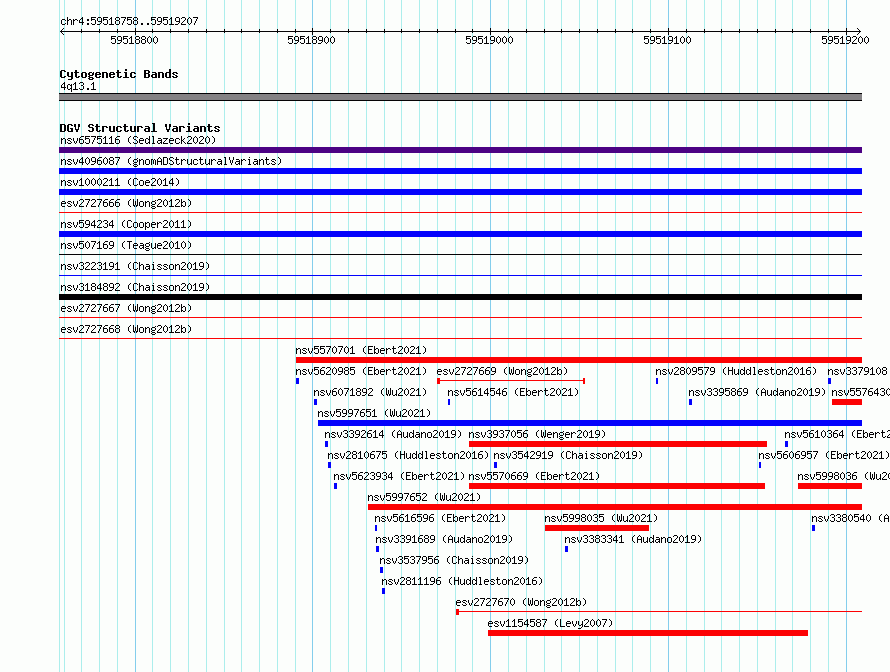Open nsv3542919 (Chaisson2019) variant

568,455
